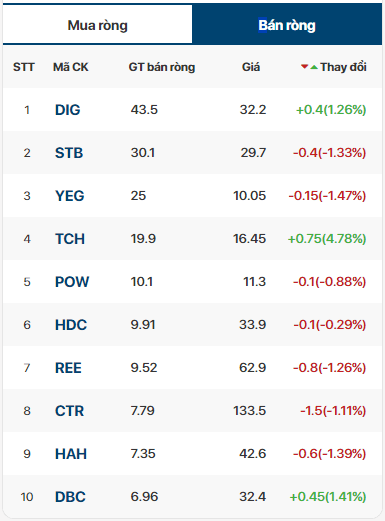Click the GT bán ròng column header
This screenshot has width=385, height=521.
[162, 67]
